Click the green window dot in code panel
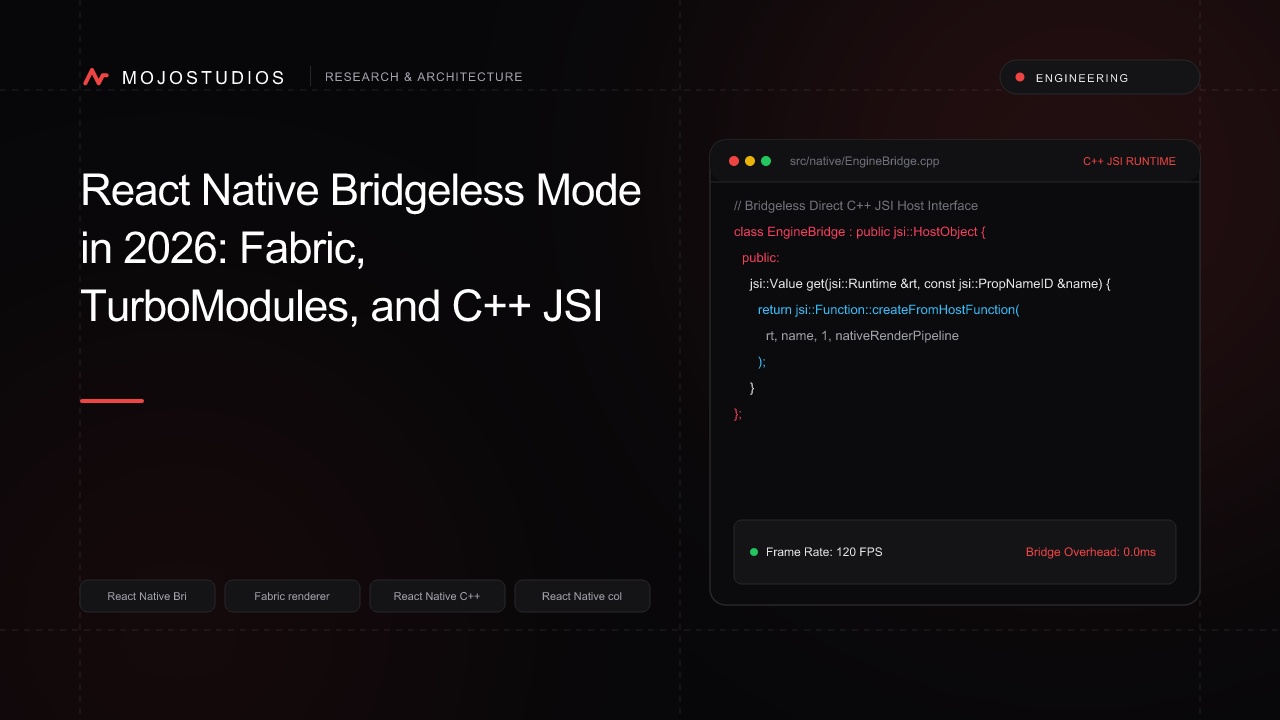The image size is (1280, 720). pos(766,161)
